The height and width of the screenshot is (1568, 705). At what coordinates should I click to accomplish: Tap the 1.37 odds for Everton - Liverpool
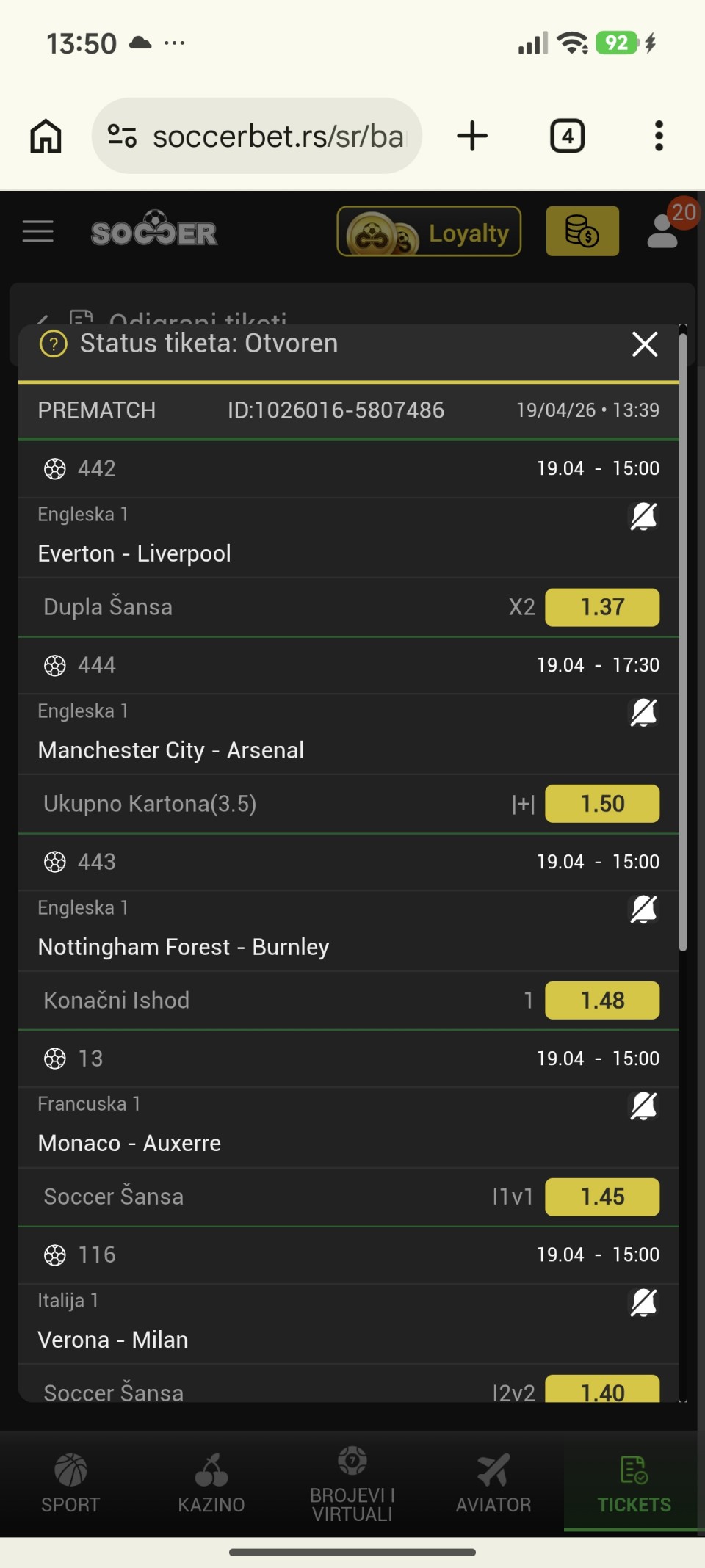click(x=602, y=607)
